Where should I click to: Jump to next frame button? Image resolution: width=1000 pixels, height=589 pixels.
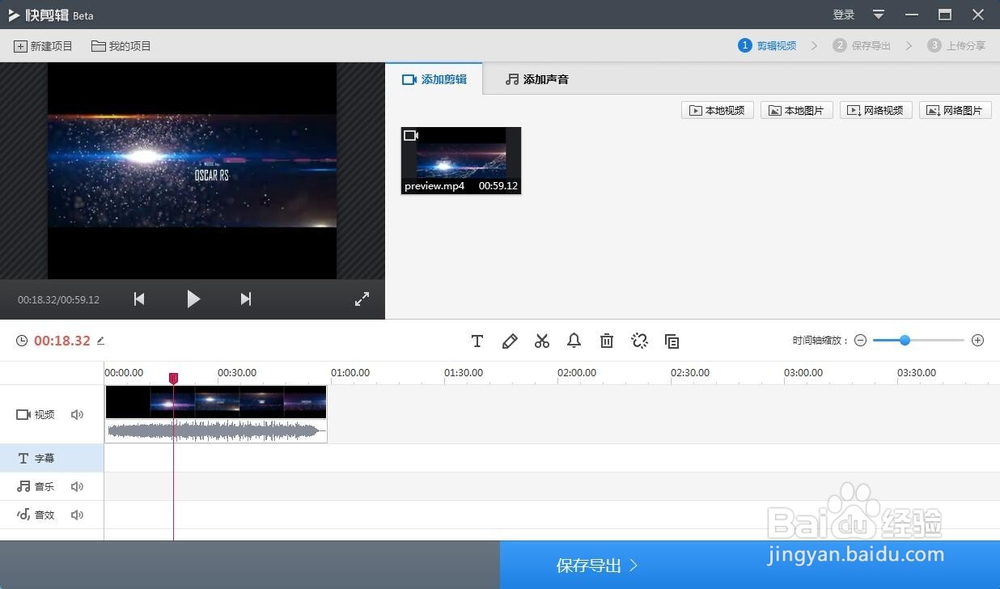(x=246, y=299)
